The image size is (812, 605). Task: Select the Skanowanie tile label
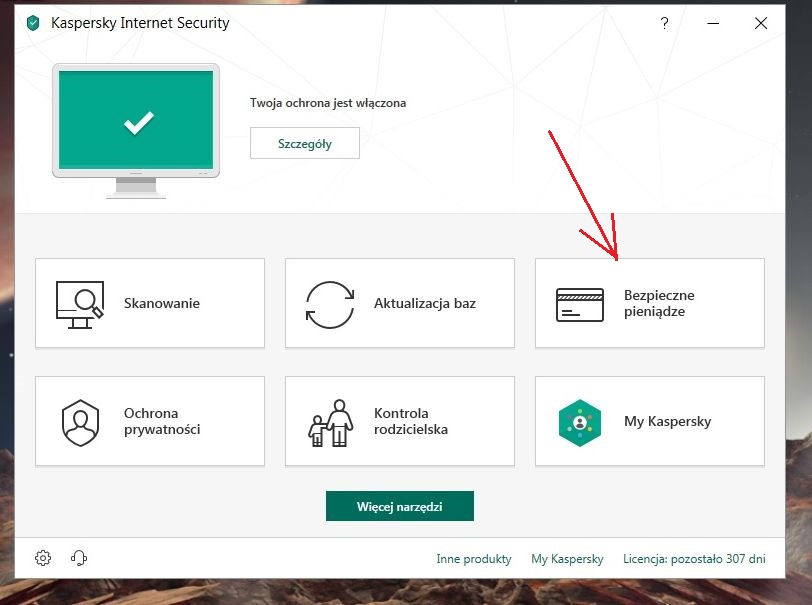pos(162,303)
